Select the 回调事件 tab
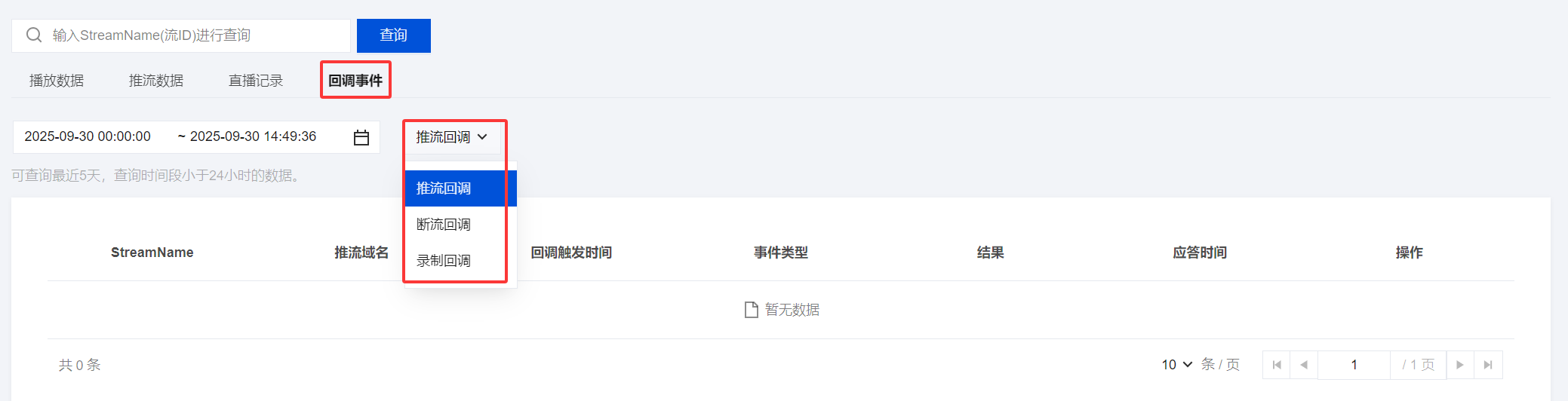 (x=355, y=81)
